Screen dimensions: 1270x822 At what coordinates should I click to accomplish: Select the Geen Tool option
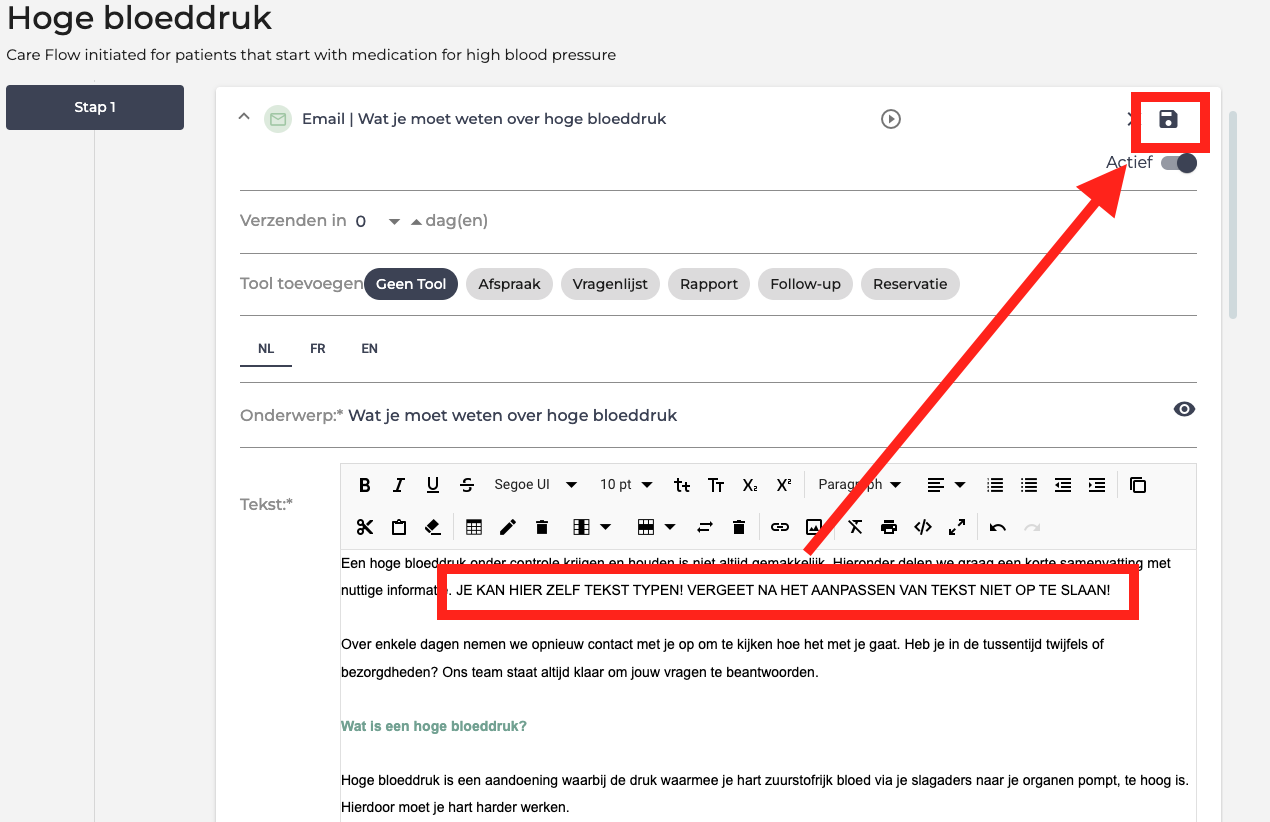click(x=411, y=284)
